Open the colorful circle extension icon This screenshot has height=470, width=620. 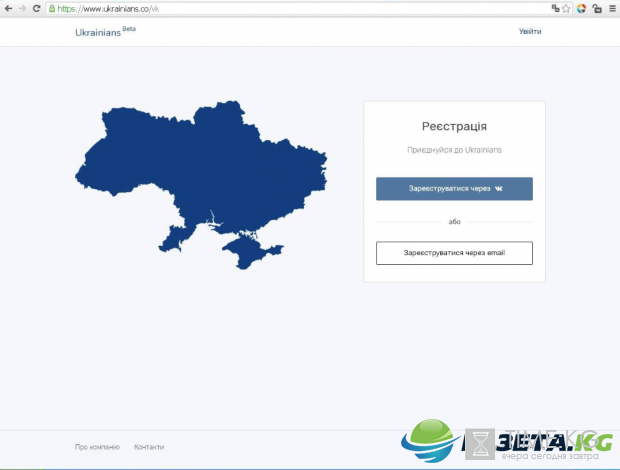[581, 8]
